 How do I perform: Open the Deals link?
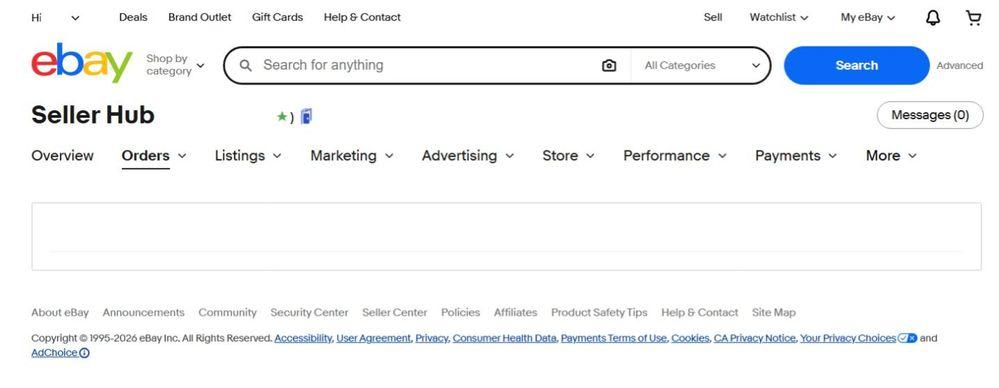pyautogui.click(x=133, y=18)
